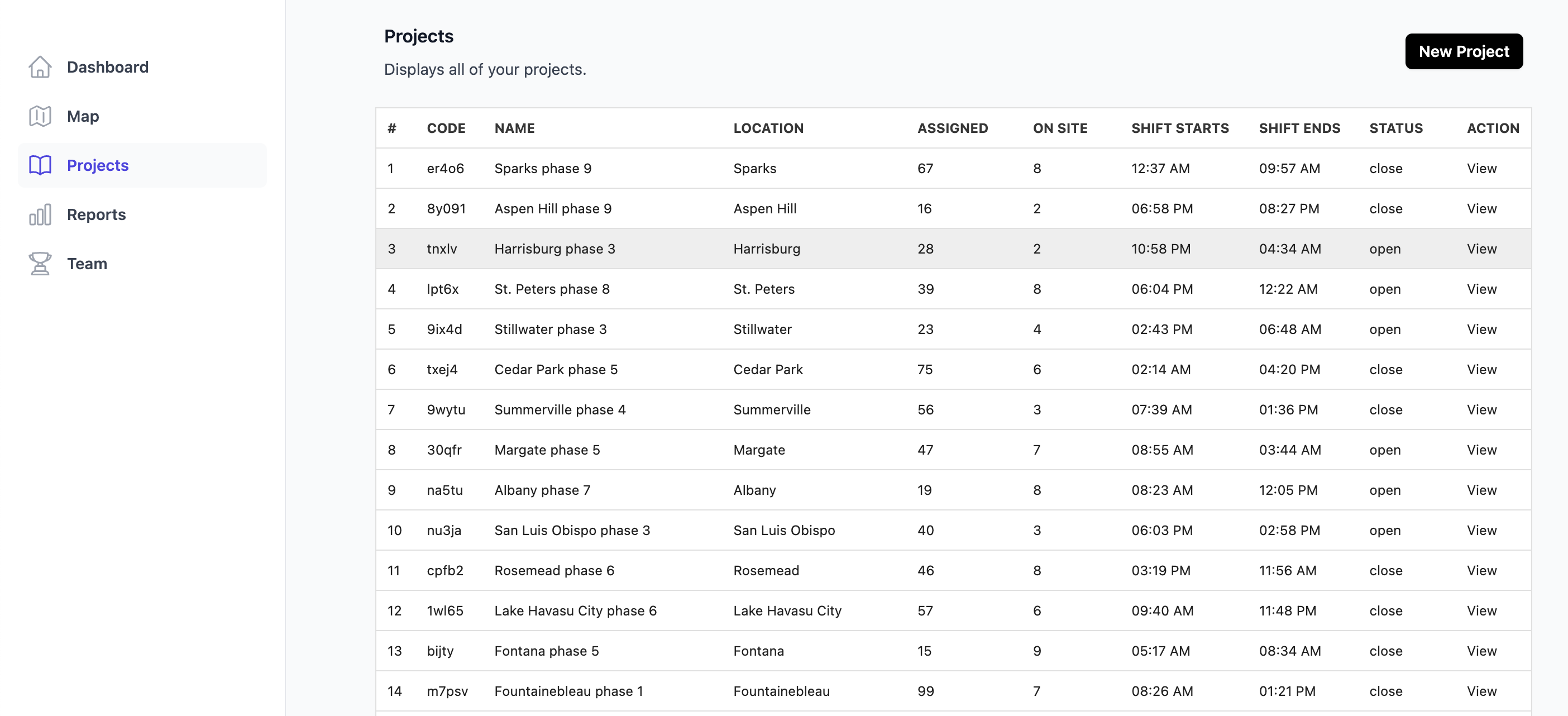
Task: Click View for Fontana phase 5
Action: coord(1481,651)
